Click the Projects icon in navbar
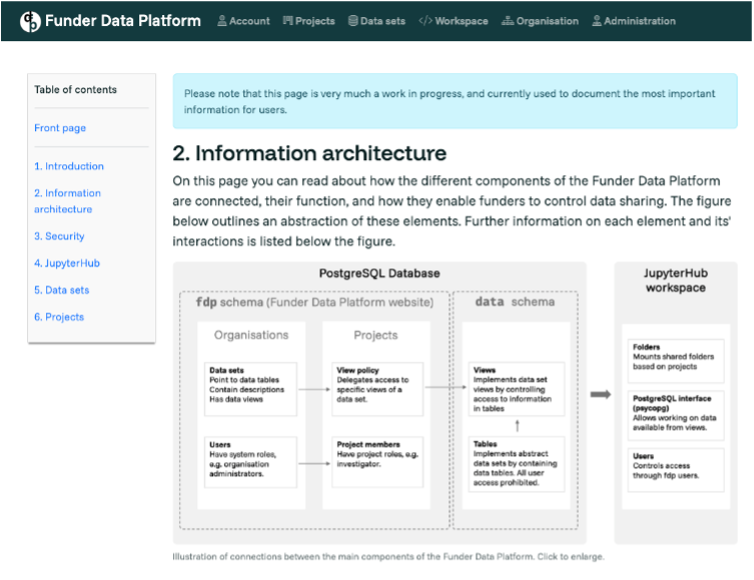The width and height of the screenshot is (754, 580). point(288,21)
